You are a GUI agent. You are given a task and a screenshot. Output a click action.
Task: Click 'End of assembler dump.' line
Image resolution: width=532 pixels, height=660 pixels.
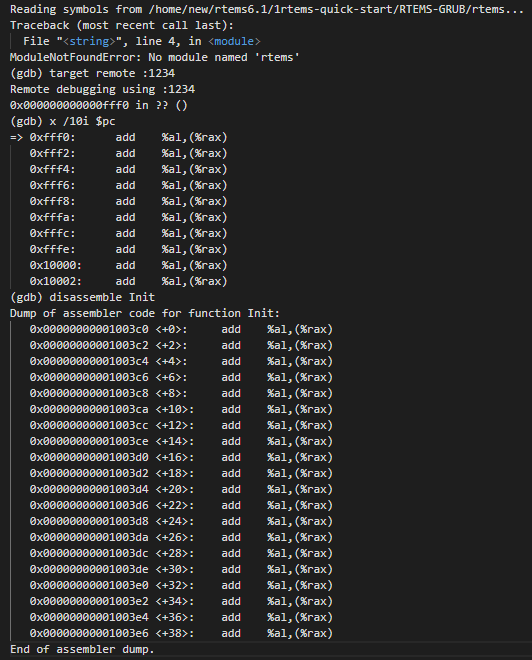click(82, 649)
